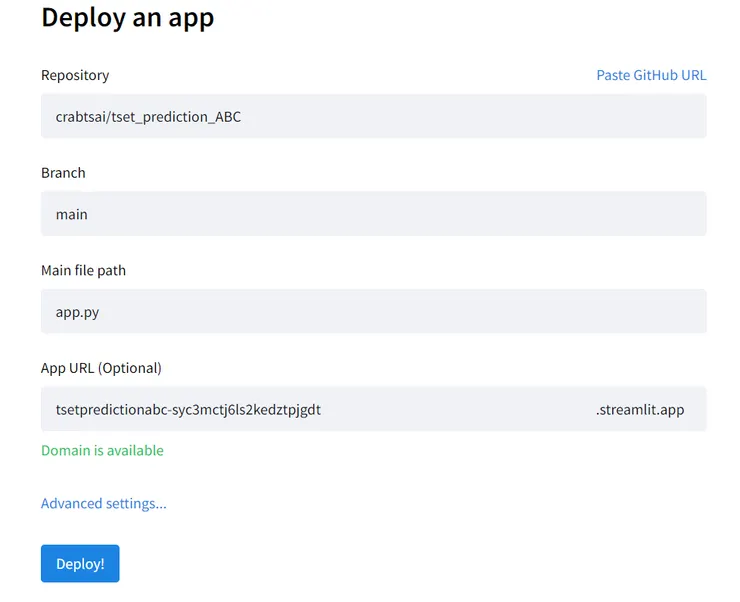
Task: Click the tsetpredictionabc-syc3mctj6ls2kedztpjgdt subdomain text
Action: click(x=188, y=409)
